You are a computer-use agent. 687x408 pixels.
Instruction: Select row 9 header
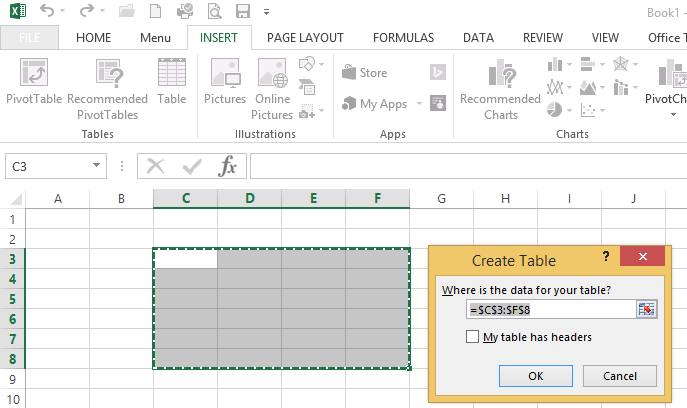[x=12, y=379]
